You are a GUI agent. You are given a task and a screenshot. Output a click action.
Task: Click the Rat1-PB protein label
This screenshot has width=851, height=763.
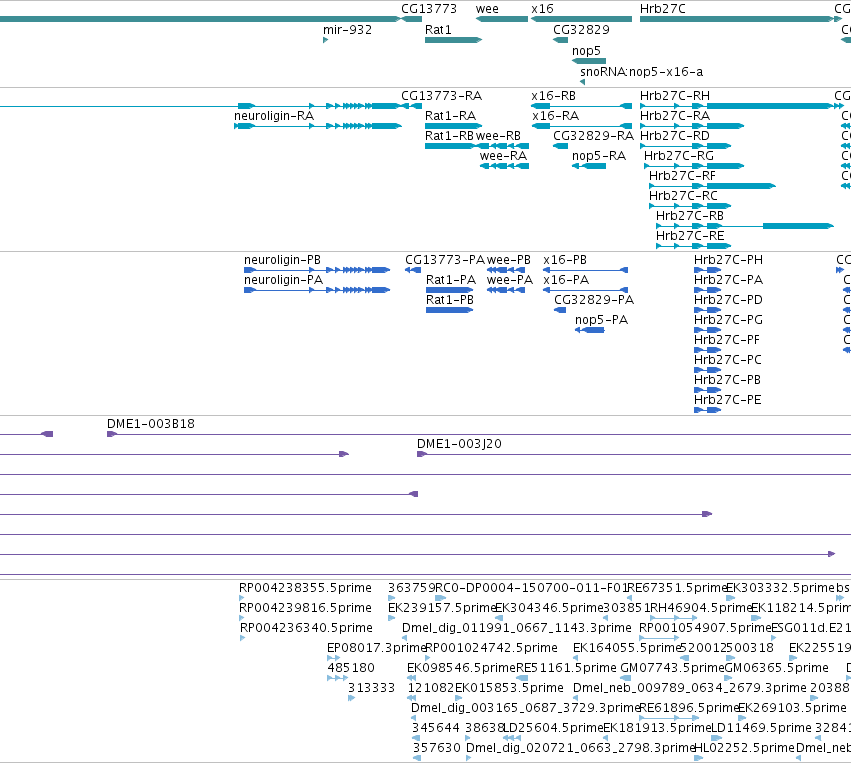pyautogui.click(x=450, y=300)
